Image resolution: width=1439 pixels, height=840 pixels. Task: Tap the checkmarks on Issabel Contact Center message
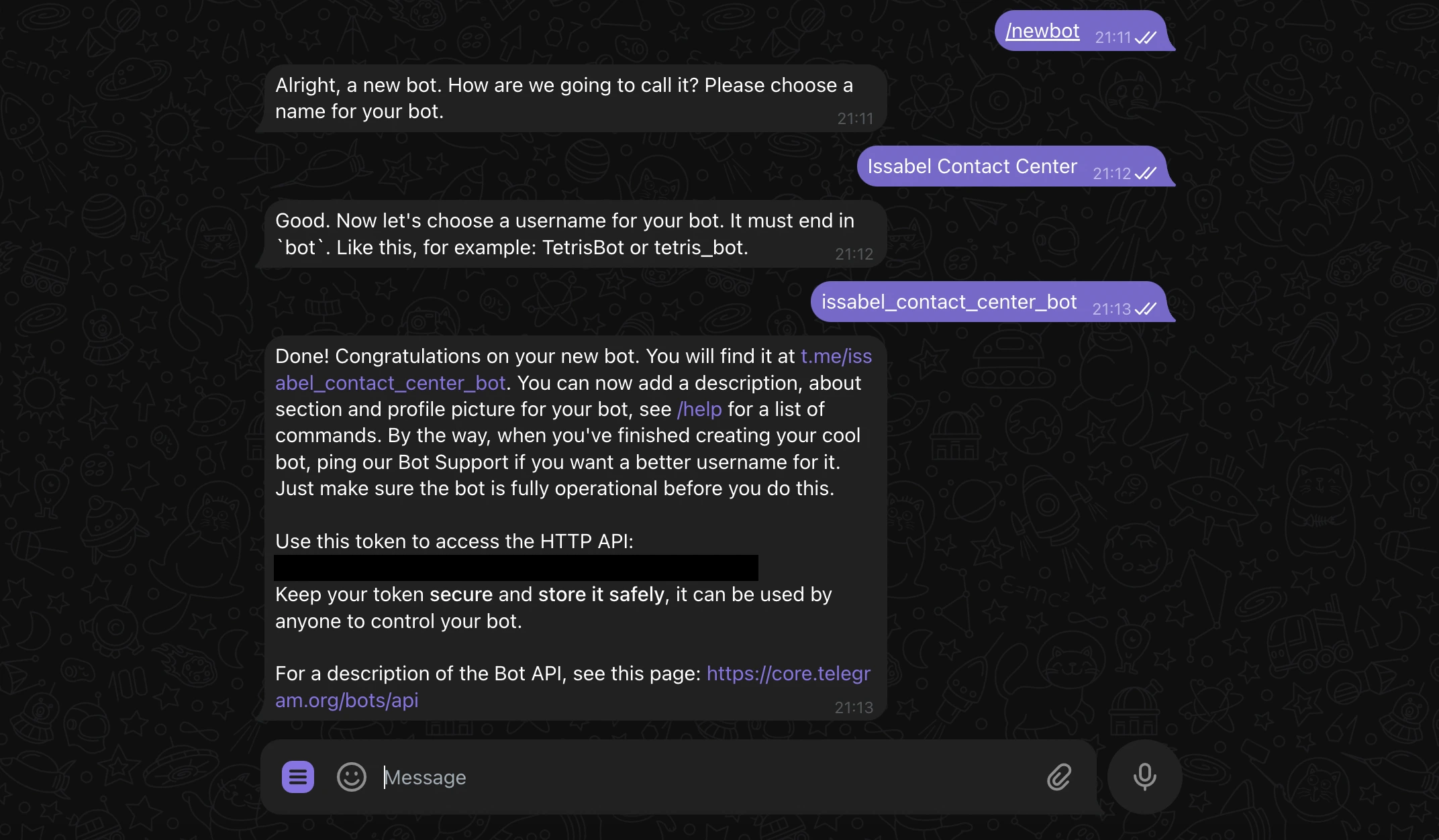tap(1144, 174)
